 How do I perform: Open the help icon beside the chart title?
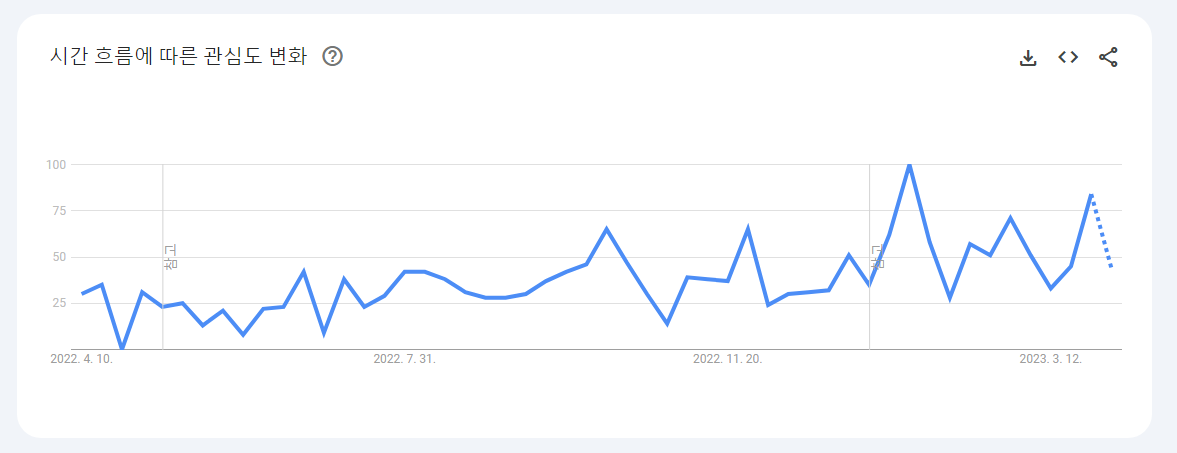tap(333, 56)
